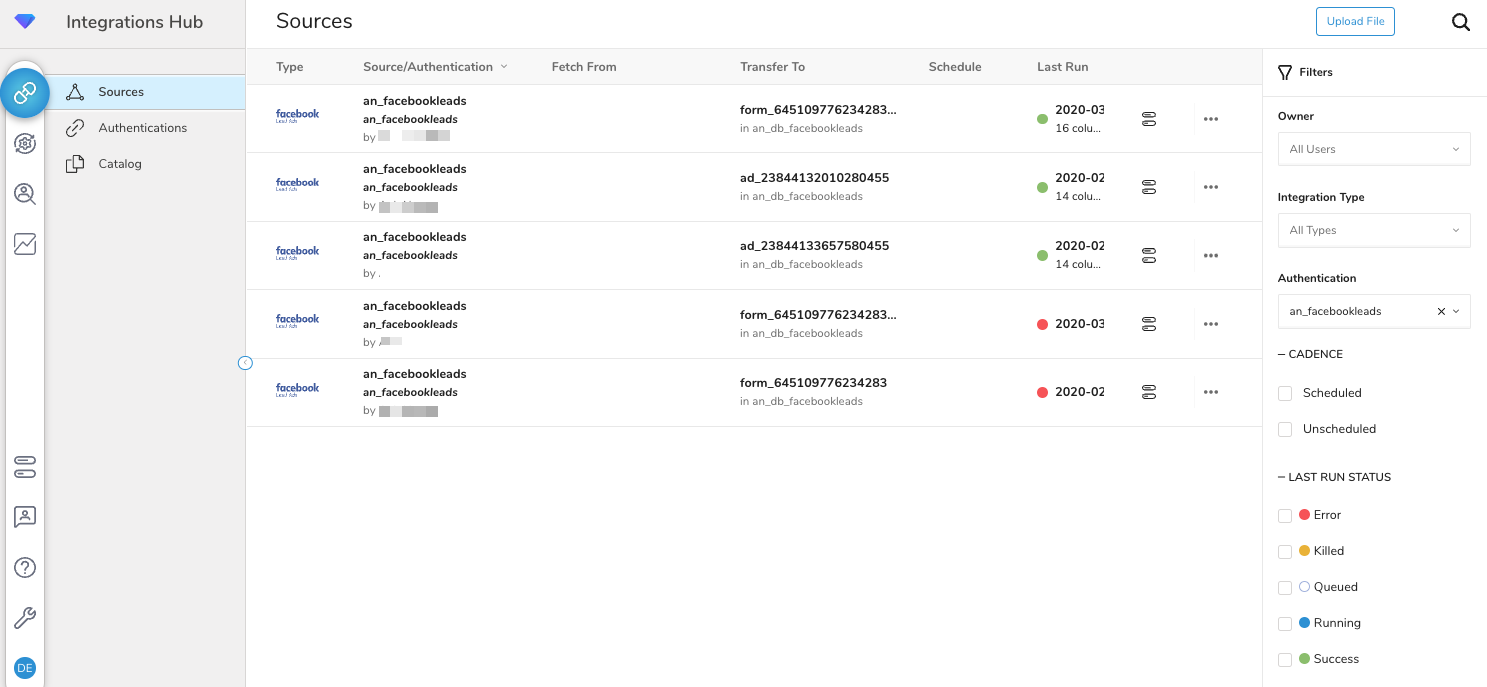Click the jobs icon for ad_23844132010280455 row
Viewport: 1487px width, 687px height.
coord(1149,187)
